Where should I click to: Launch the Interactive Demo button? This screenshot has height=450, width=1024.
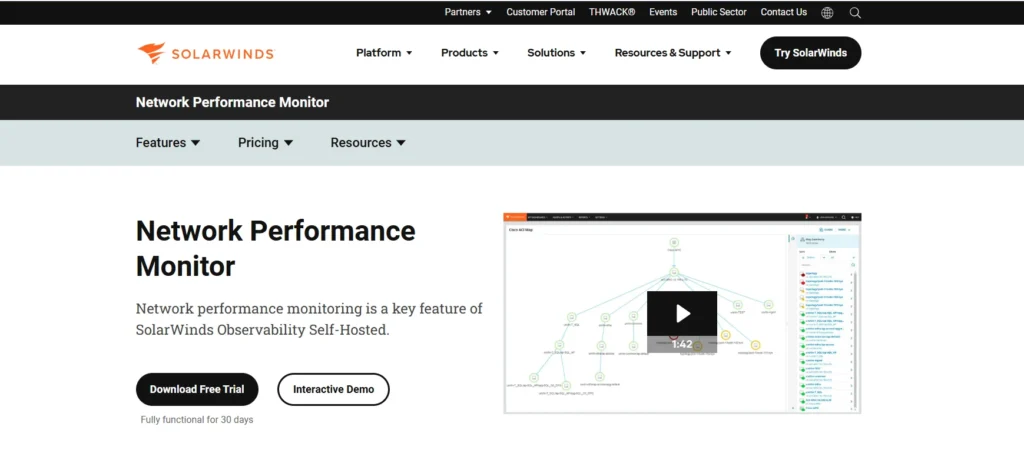click(333, 389)
